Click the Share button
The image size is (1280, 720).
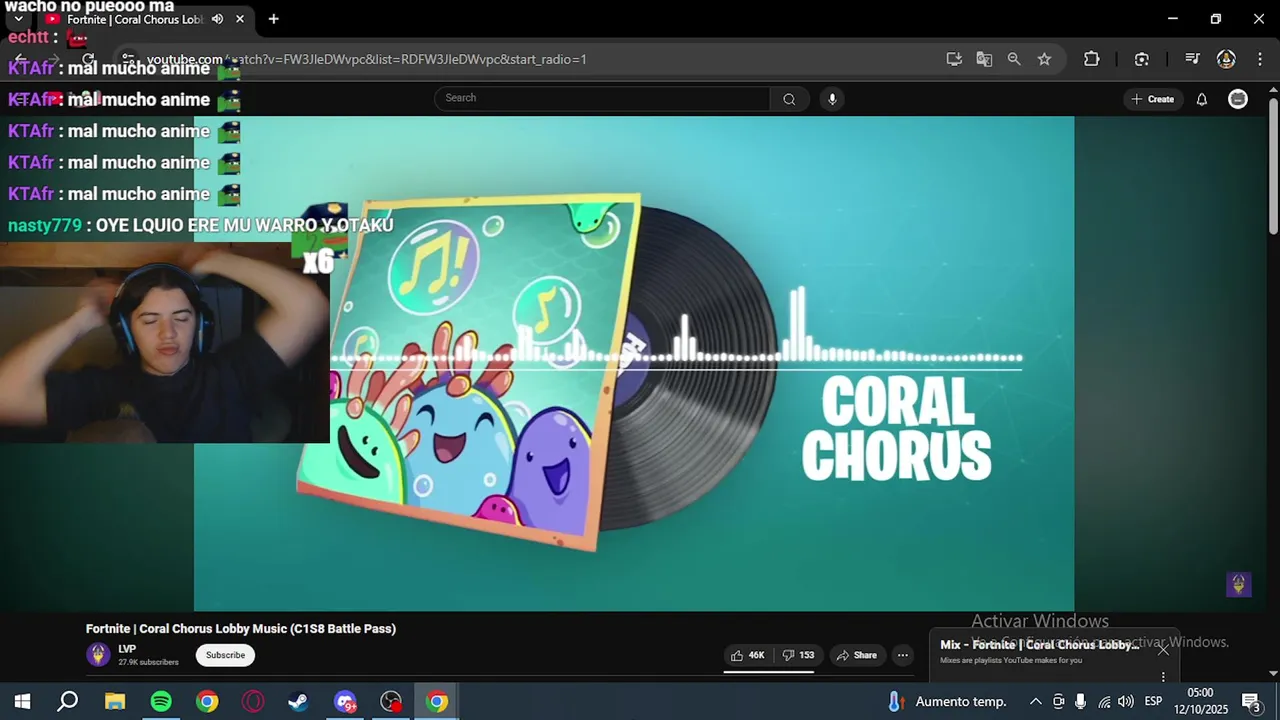click(x=857, y=655)
